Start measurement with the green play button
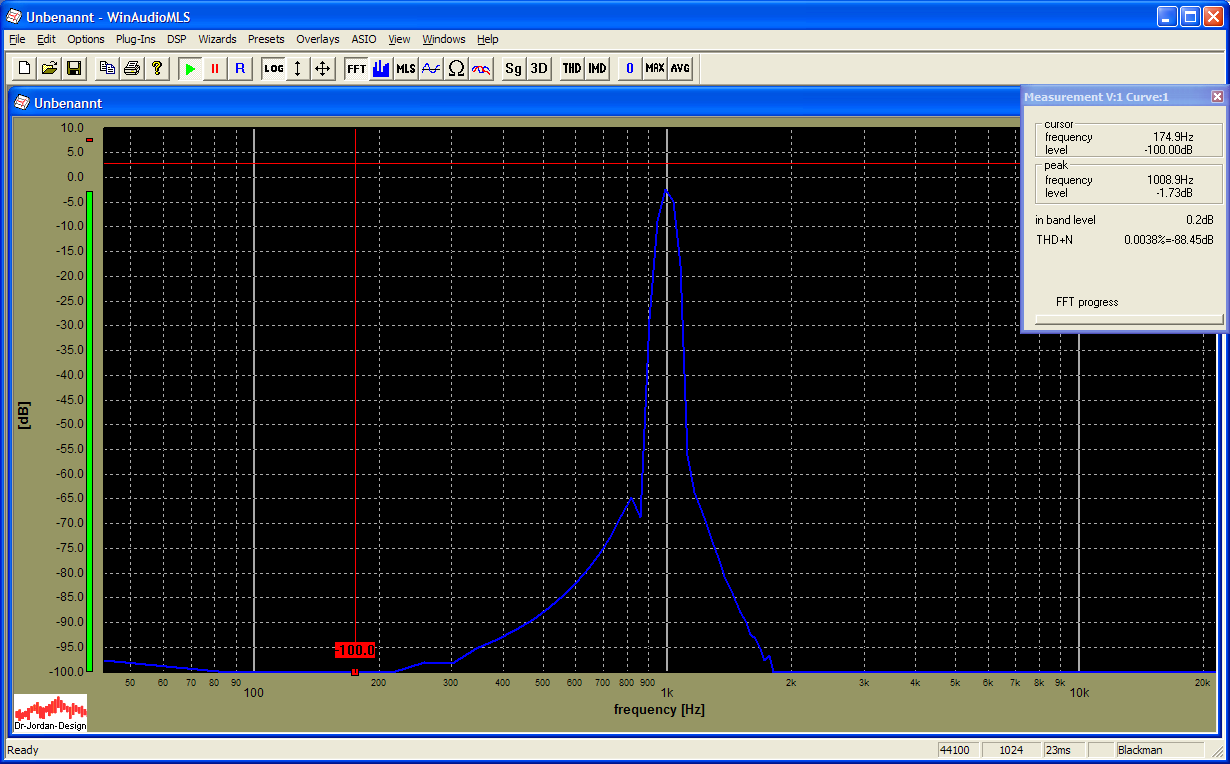1230x764 pixels. (x=190, y=69)
